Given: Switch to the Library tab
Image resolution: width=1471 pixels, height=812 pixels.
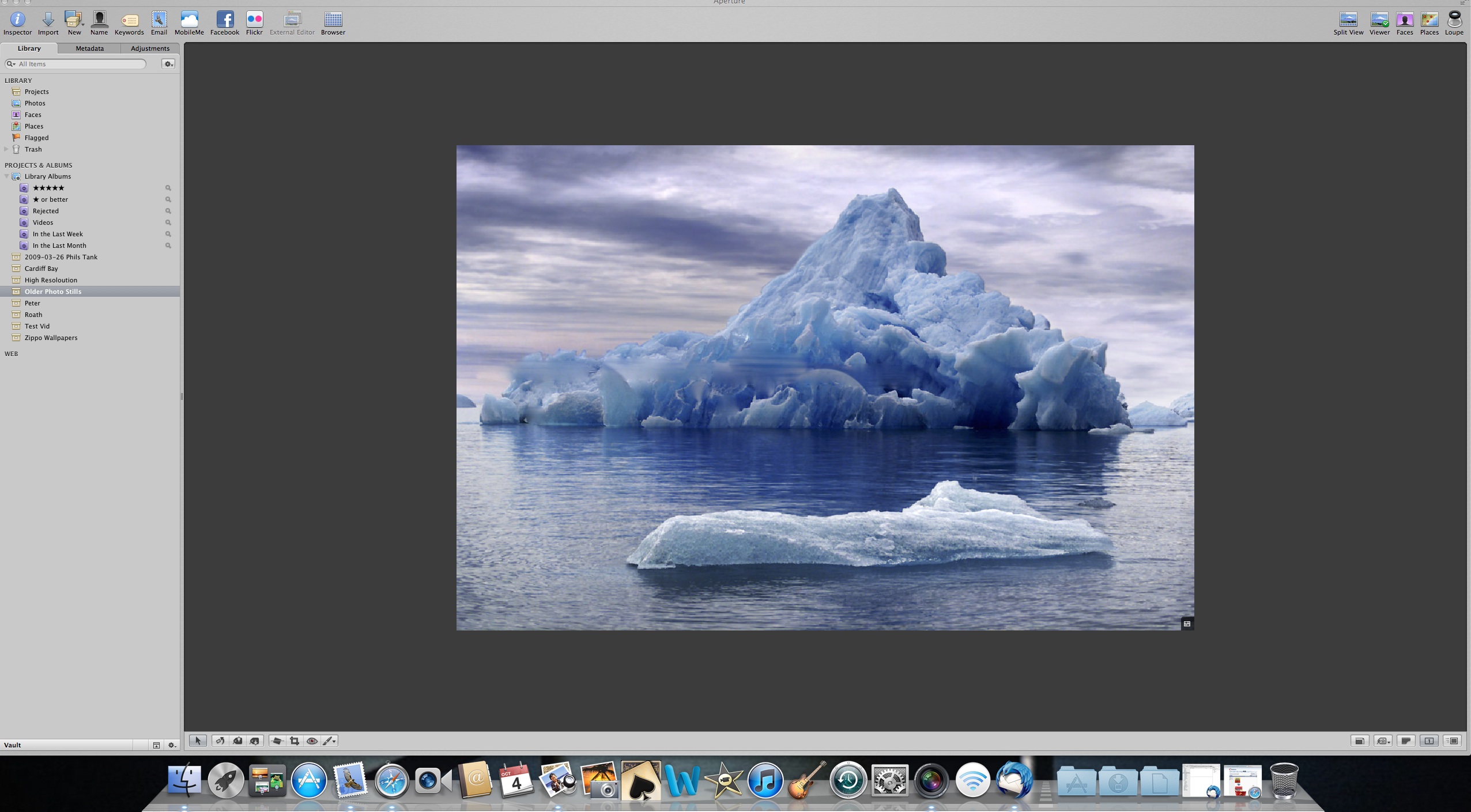Looking at the screenshot, I should point(29,48).
